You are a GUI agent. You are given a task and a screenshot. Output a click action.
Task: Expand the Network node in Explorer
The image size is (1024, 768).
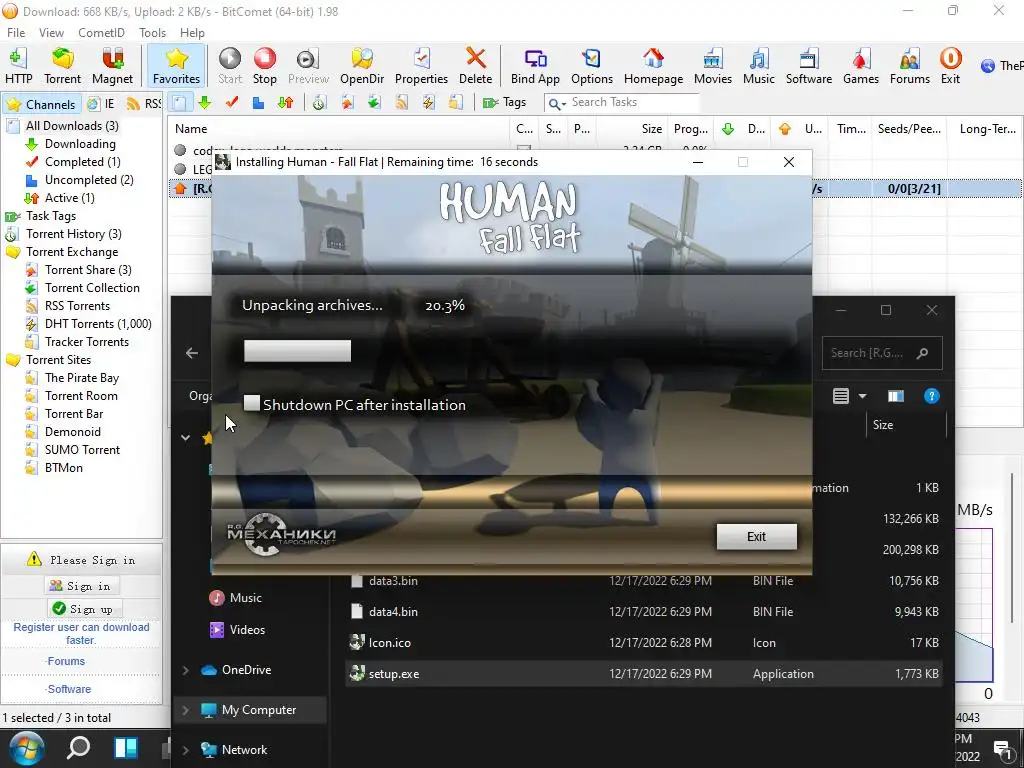tap(185, 750)
